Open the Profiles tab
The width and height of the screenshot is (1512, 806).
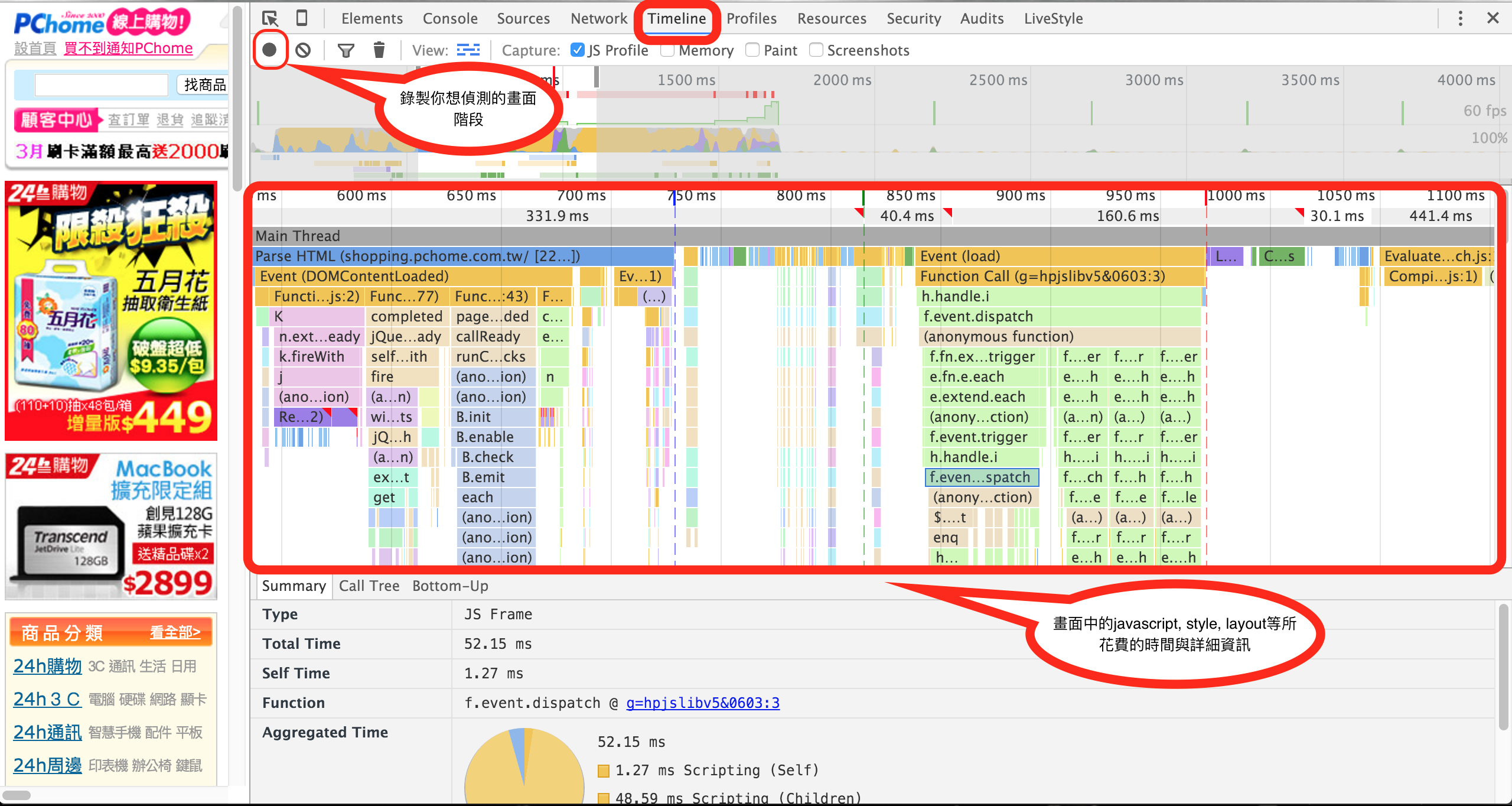[751, 18]
